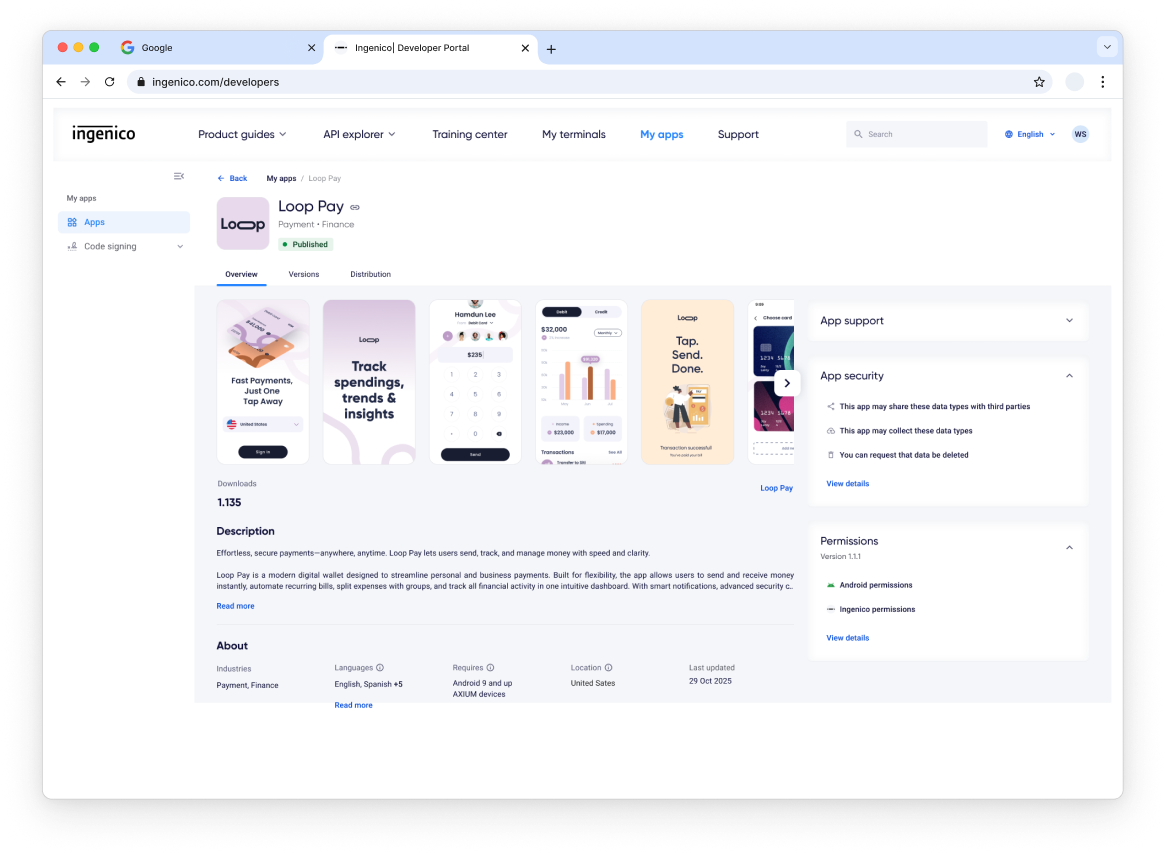
Task: Click the cloud icon for collected data types
Action: click(x=830, y=430)
